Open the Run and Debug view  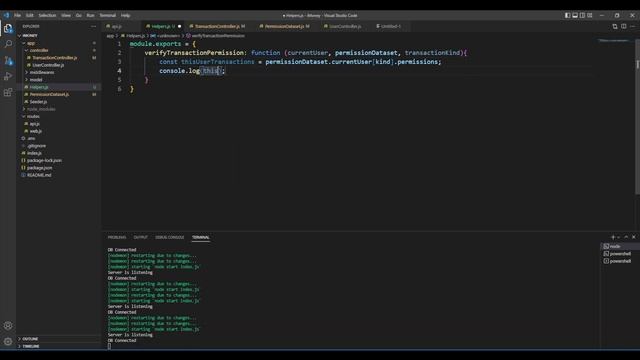(x=8, y=76)
